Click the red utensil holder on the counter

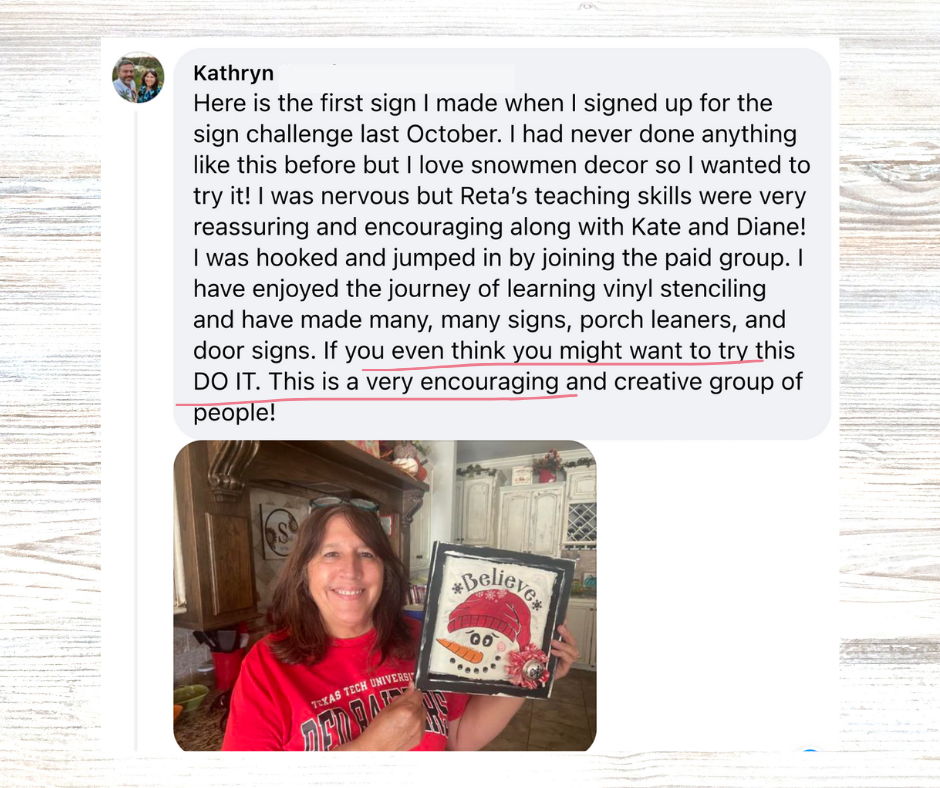pyautogui.click(x=228, y=667)
